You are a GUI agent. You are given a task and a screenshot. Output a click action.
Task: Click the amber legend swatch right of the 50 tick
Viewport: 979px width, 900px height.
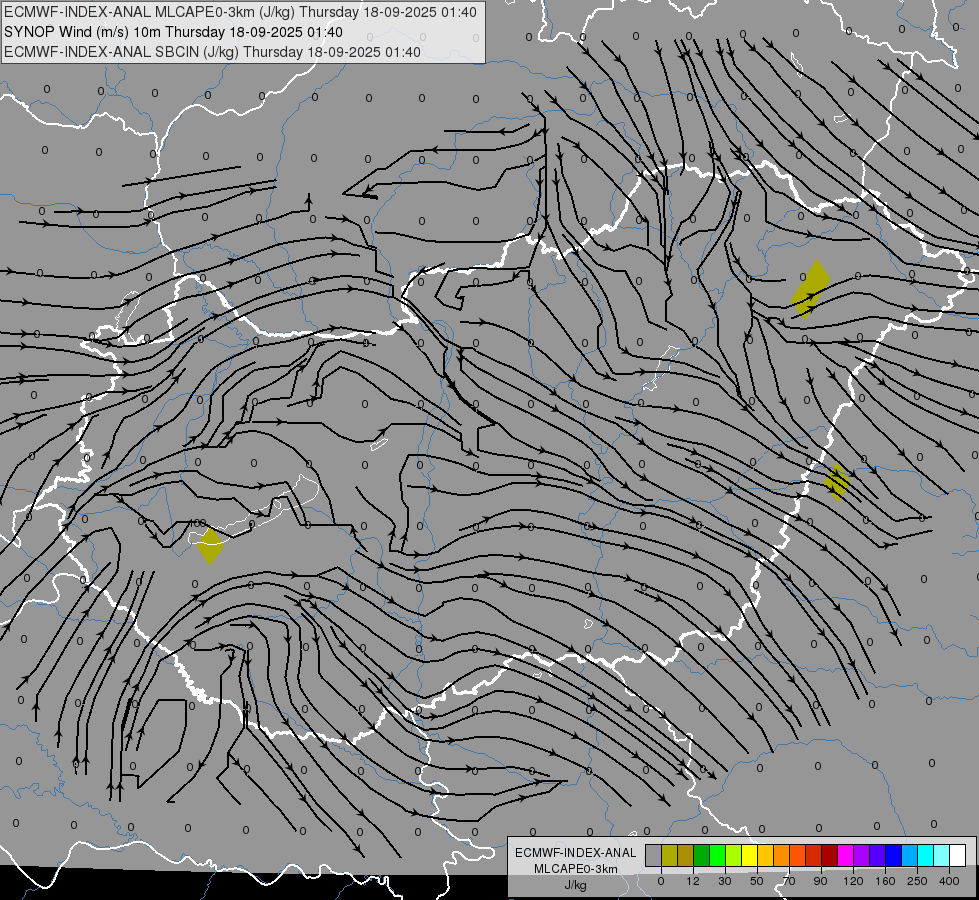point(766,855)
